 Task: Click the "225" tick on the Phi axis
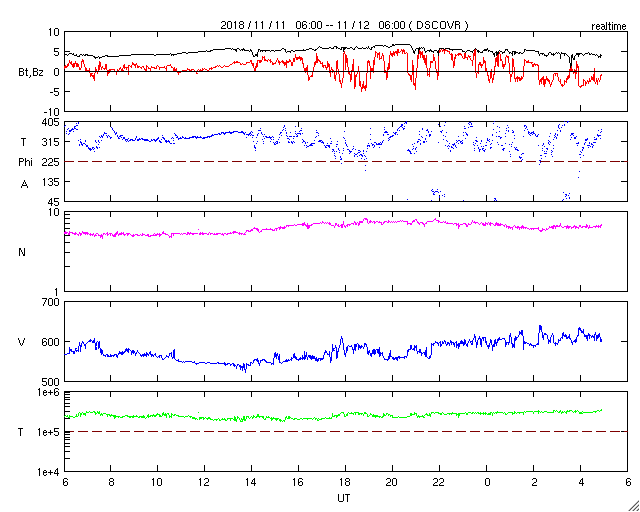coord(51,162)
